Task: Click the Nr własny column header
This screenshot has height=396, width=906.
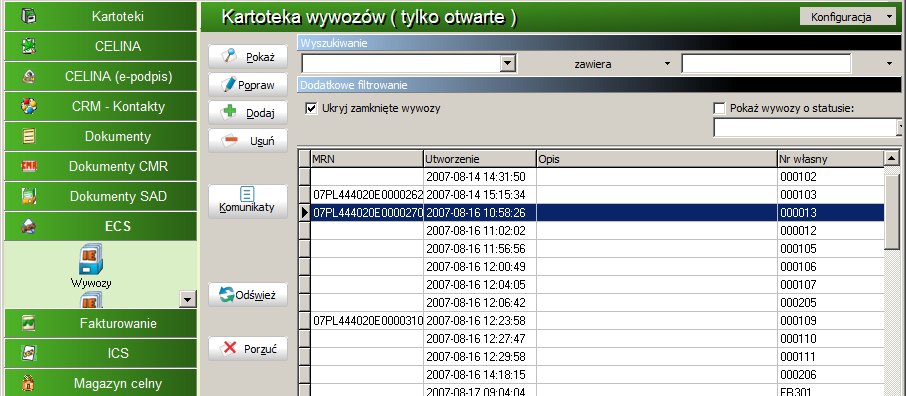Action: pos(830,158)
